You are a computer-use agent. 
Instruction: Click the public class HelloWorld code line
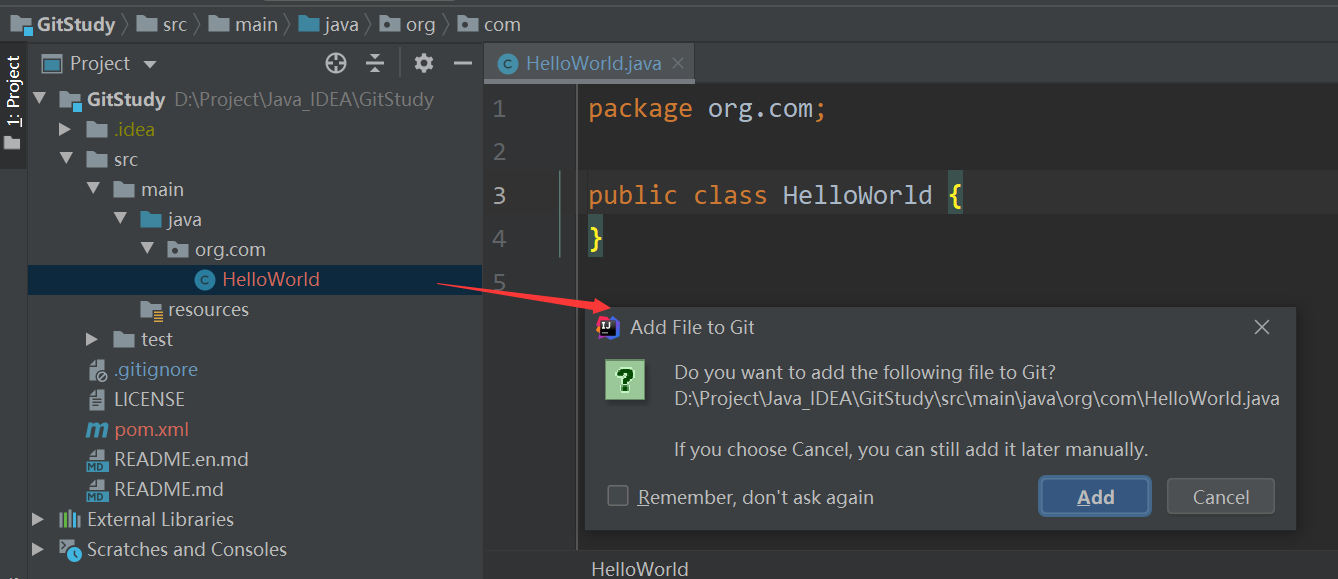pyautogui.click(x=775, y=195)
